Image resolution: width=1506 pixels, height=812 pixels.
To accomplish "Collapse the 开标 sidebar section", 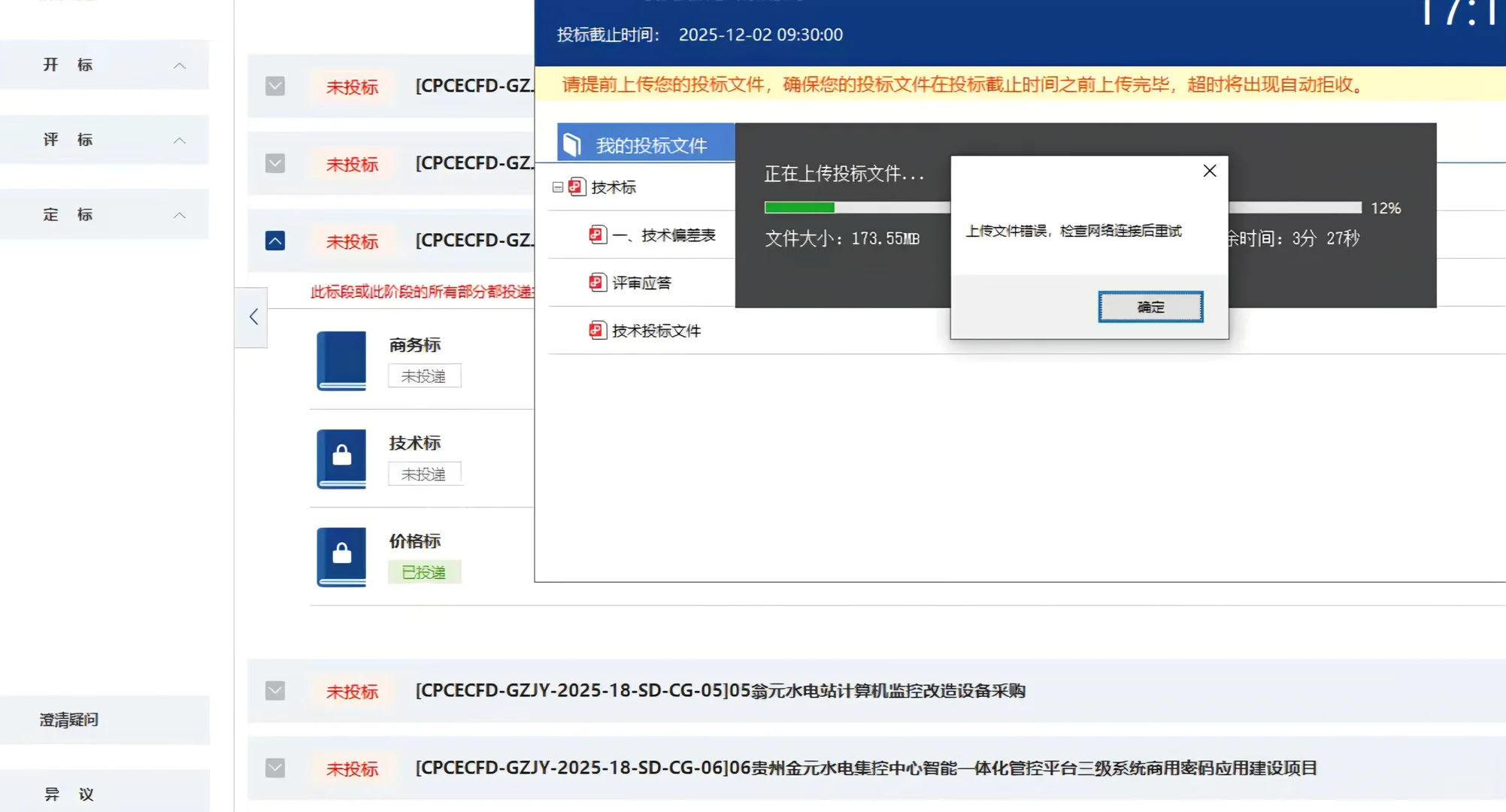I will [x=180, y=65].
